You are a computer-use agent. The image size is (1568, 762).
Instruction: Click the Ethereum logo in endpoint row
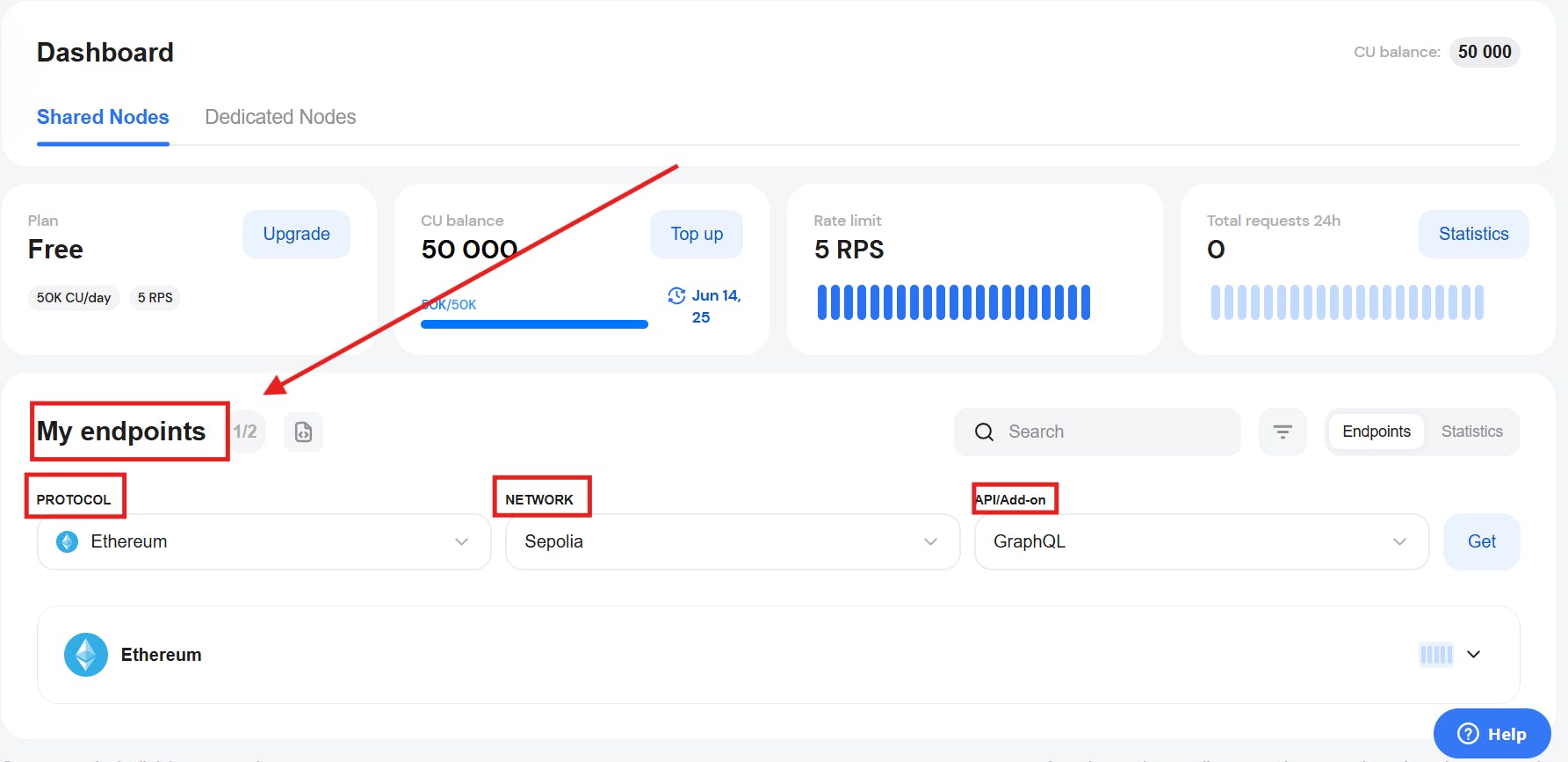[86, 655]
